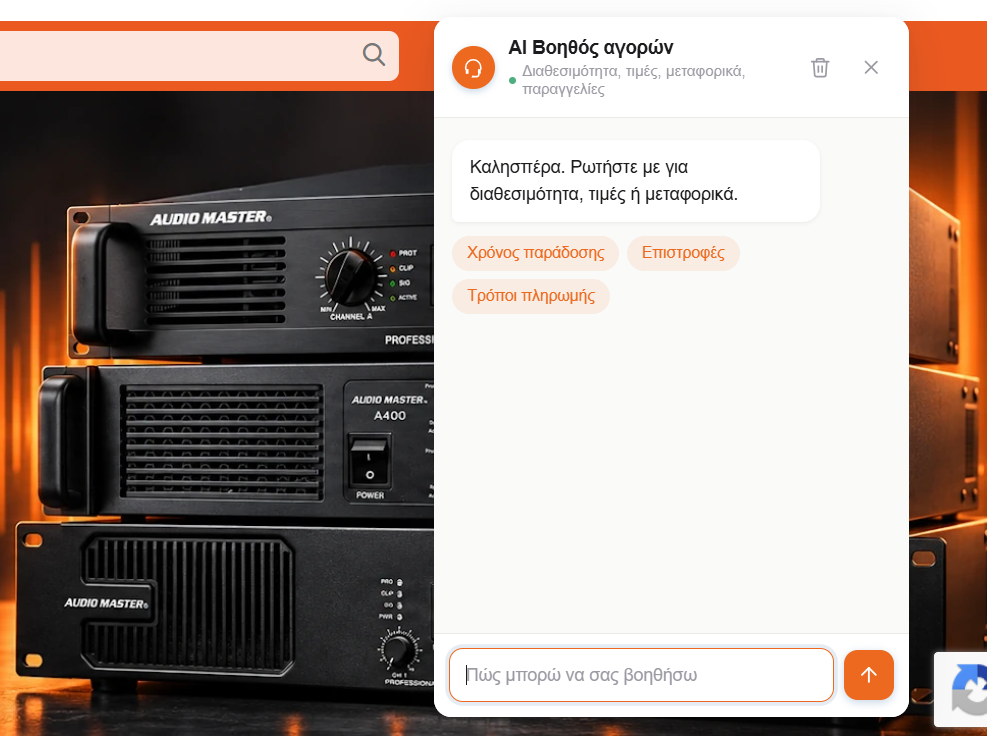The height and width of the screenshot is (736, 987).
Task: Click the Καλησπέρα greeting message bubble
Action: pyautogui.click(x=636, y=181)
